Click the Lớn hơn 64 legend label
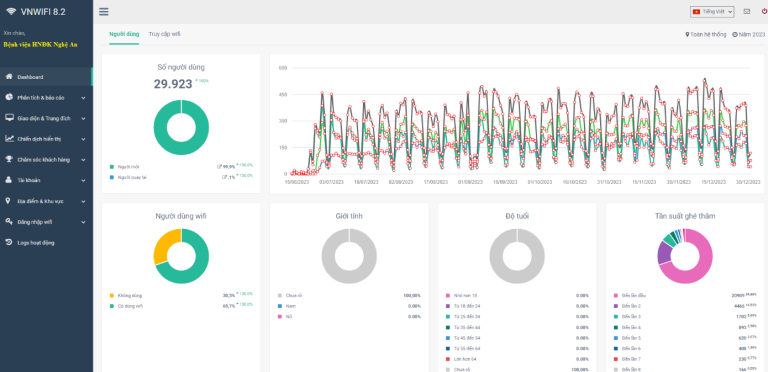Image resolution: width=768 pixels, height=372 pixels. (x=465, y=359)
